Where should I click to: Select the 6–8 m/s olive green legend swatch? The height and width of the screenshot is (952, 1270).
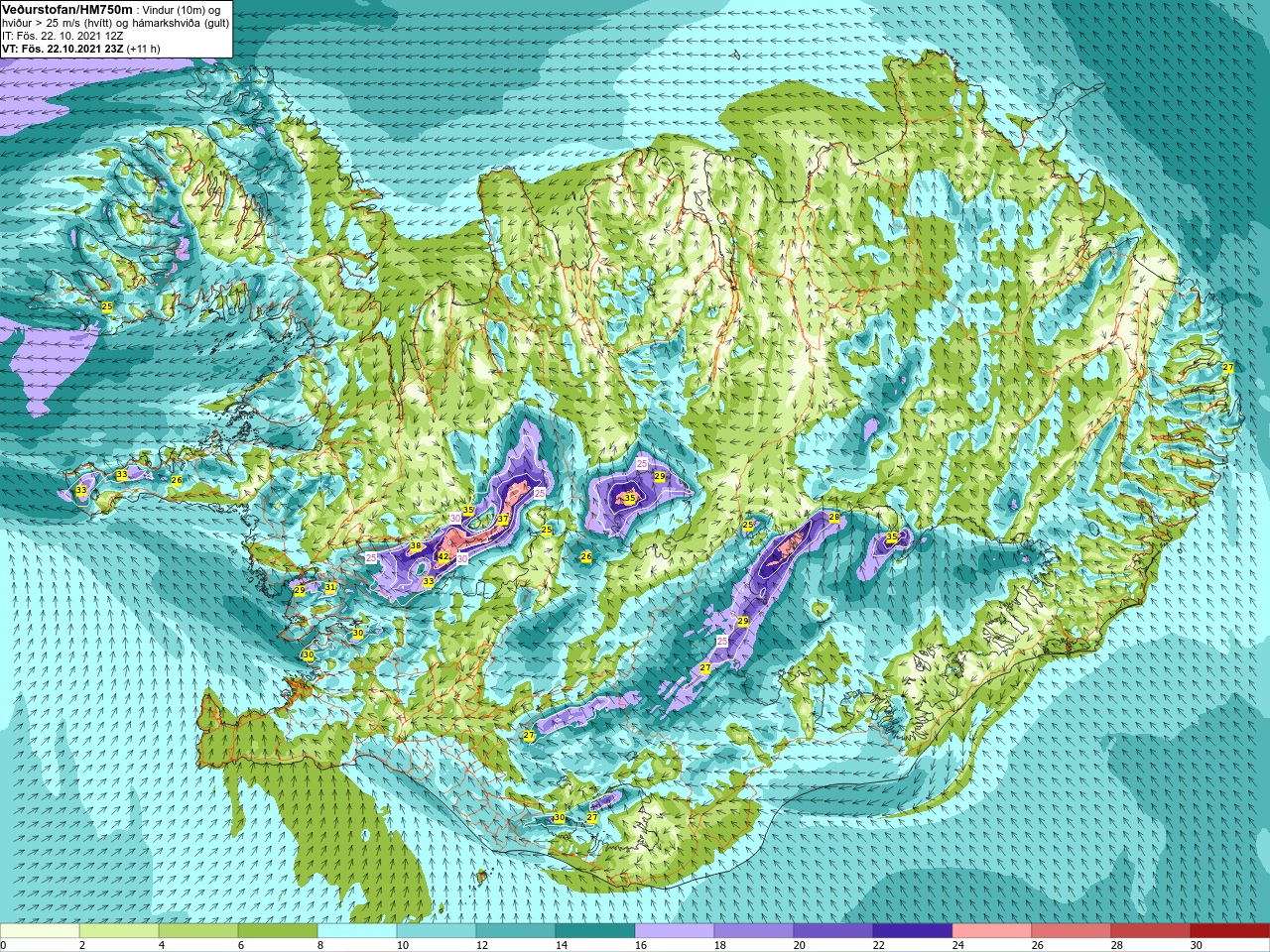(x=278, y=931)
